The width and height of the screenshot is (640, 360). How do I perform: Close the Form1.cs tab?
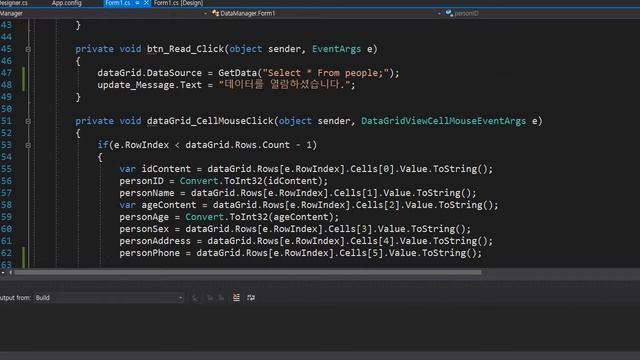[x=146, y=3]
